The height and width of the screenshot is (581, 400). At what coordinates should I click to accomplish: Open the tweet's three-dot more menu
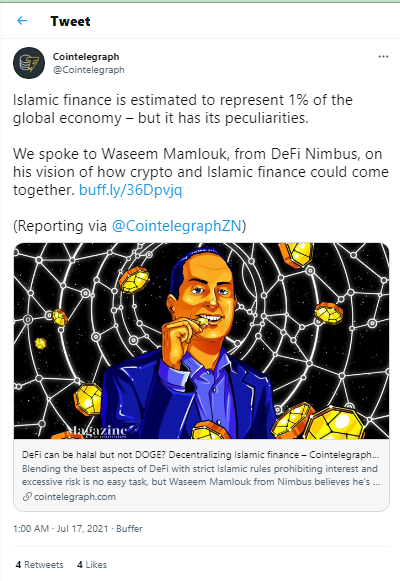383,57
